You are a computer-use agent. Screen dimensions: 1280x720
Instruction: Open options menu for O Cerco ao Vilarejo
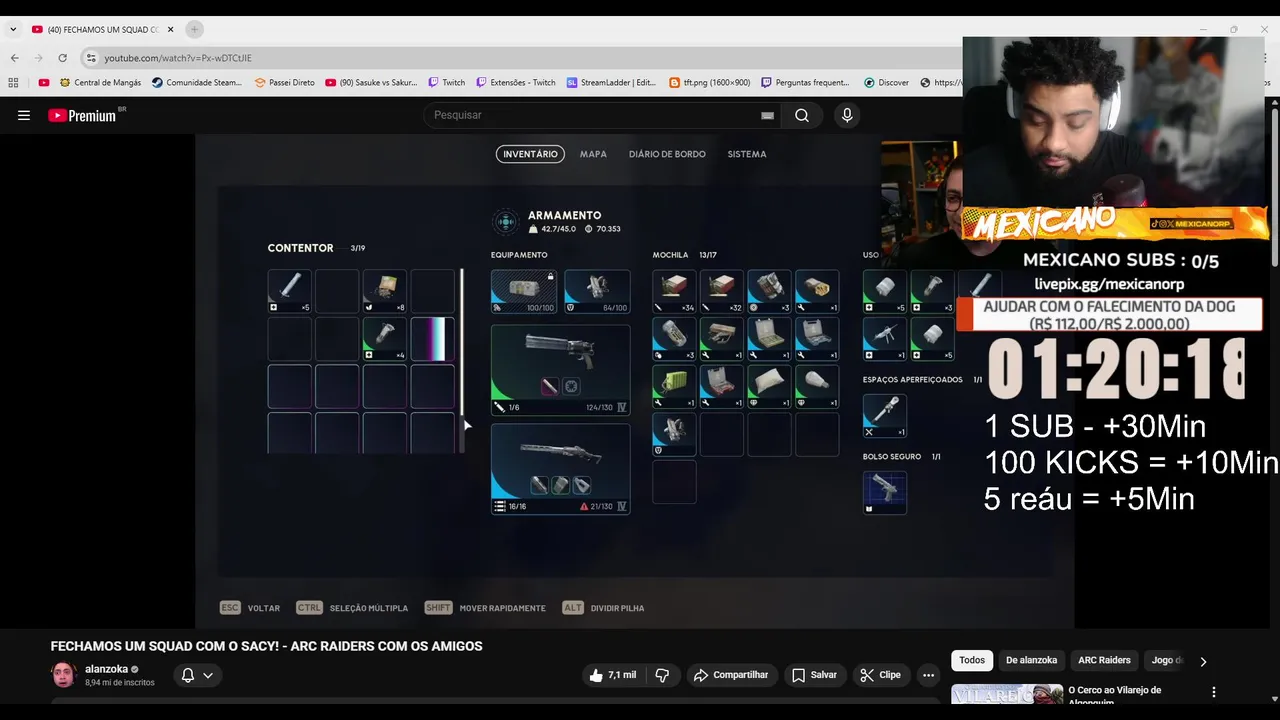[1214, 692]
